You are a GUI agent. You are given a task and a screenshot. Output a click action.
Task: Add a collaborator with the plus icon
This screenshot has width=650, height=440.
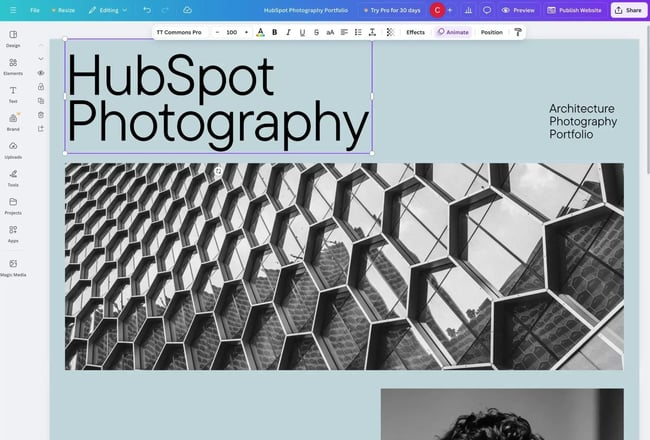450,10
